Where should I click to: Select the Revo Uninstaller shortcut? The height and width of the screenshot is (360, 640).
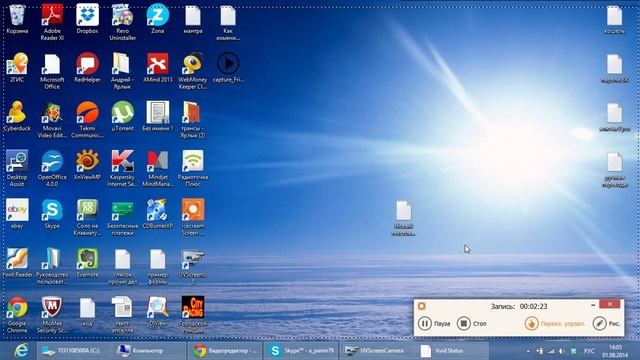(122, 22)
